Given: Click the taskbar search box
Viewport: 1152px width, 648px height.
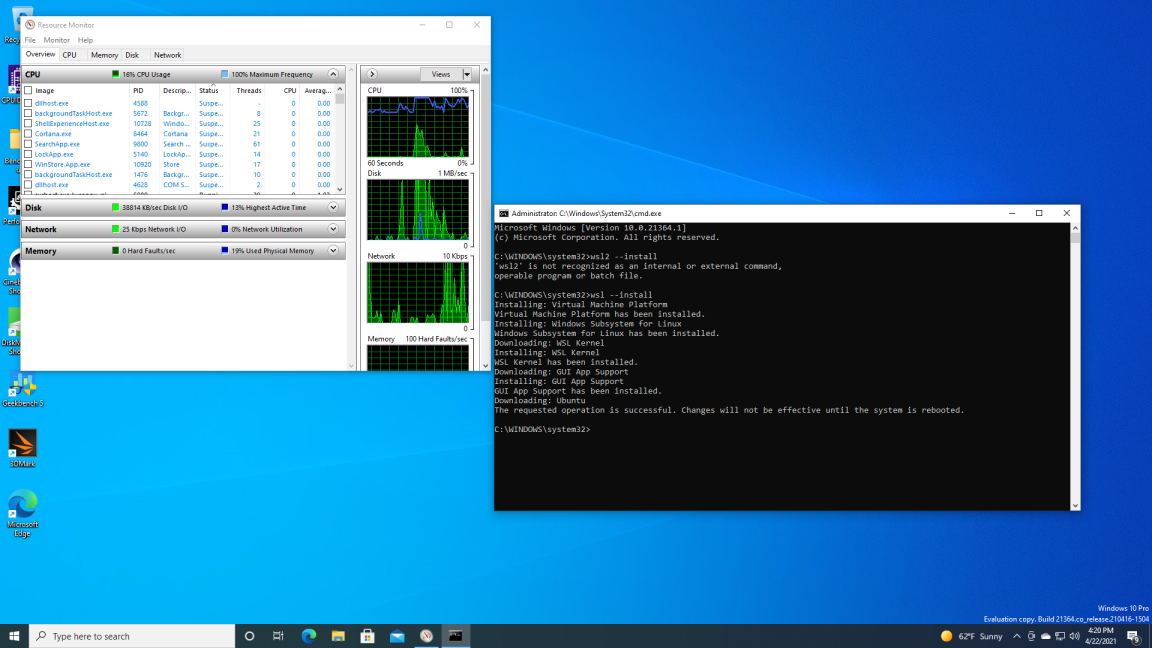Looking at the screenshot, I should click(132, 636).
